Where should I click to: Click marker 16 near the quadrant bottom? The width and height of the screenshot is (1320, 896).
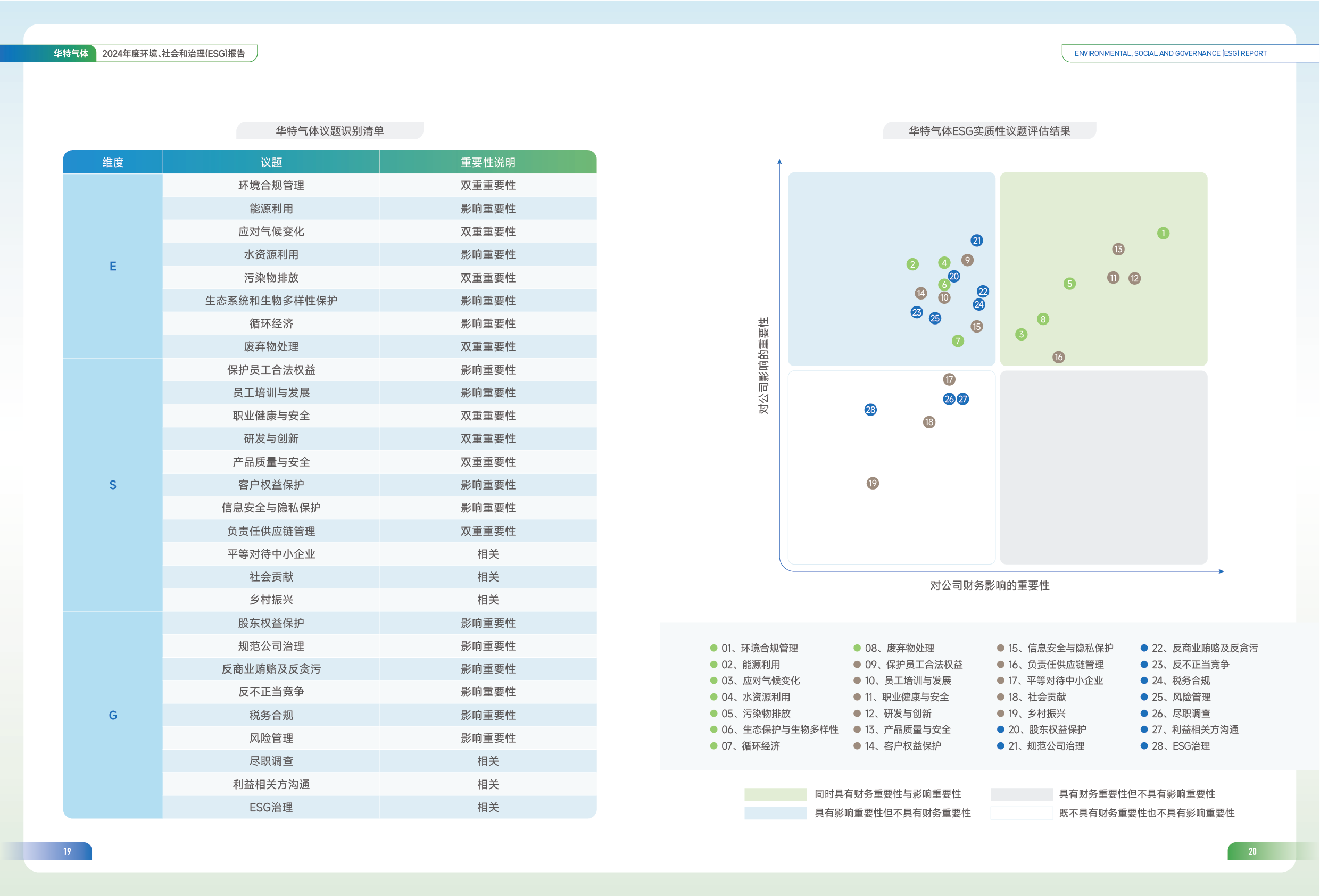[x=1058, y=357]
